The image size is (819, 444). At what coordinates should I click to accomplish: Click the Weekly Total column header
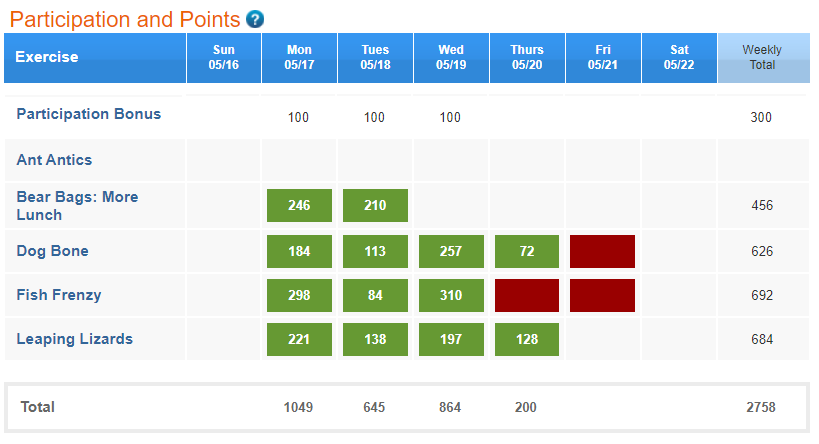pyautogui.click(x=762, y=58)
